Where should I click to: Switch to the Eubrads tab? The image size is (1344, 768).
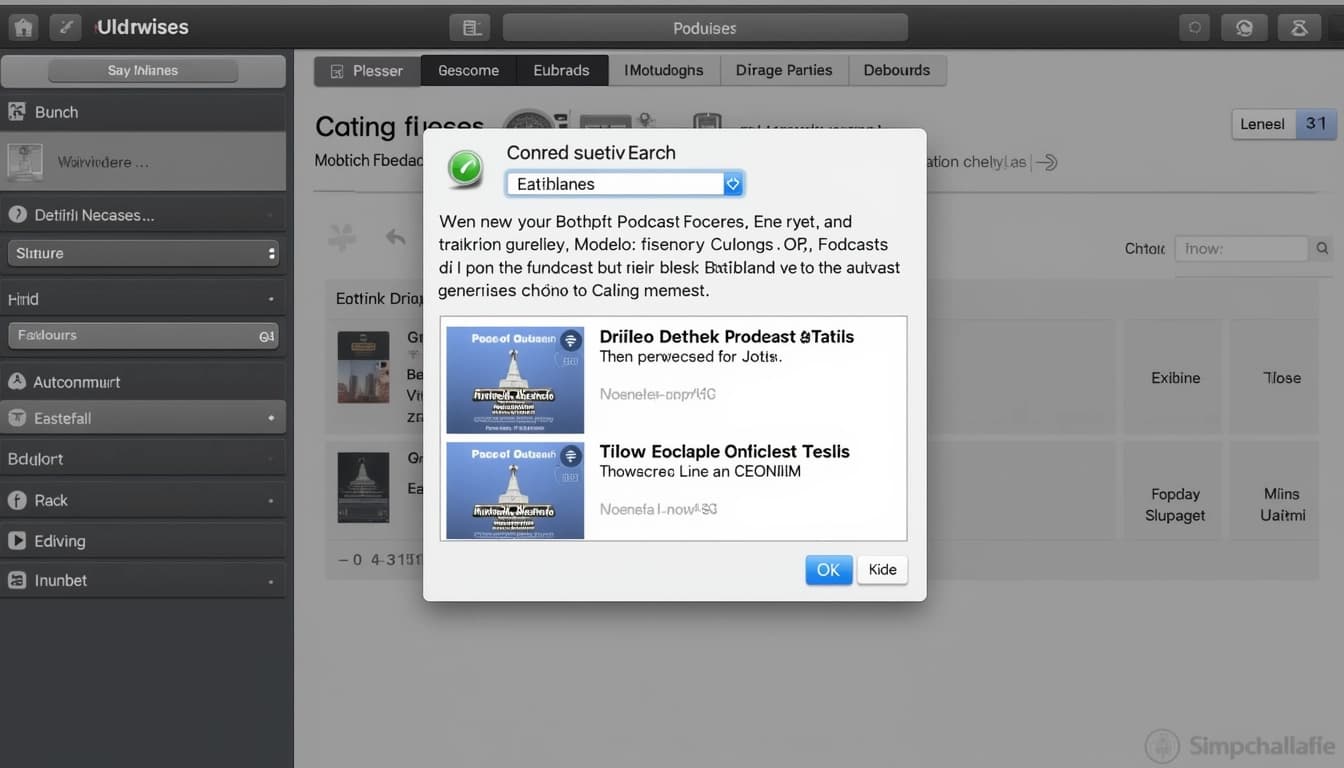pos(561,71)
